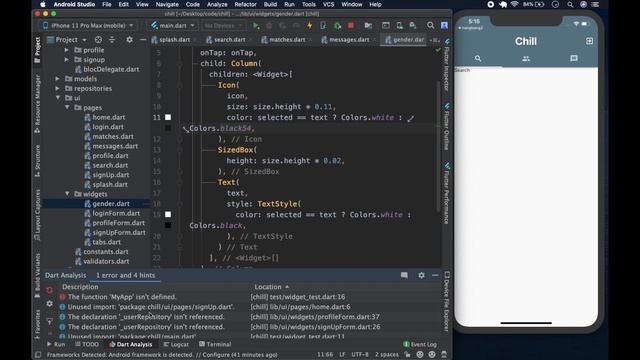The image size is (640, 360).
Task: Collapse the pages folder
Action: pyautogui.click(x=67, y=107)
